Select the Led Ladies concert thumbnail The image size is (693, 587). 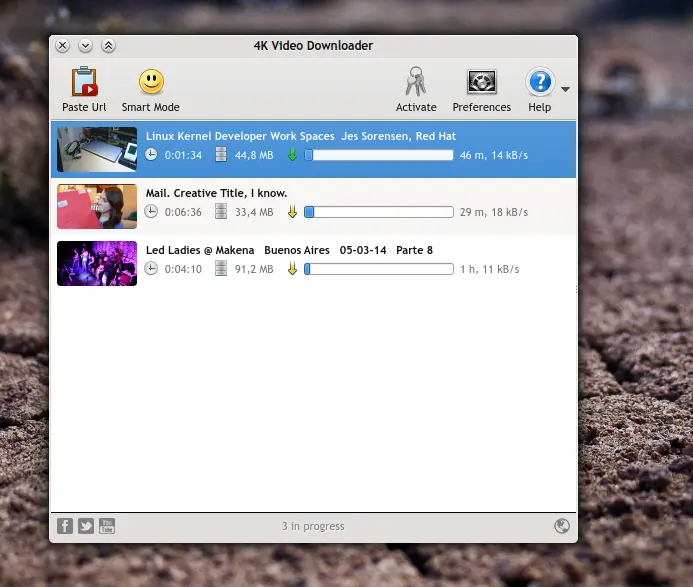pos(97,263)
